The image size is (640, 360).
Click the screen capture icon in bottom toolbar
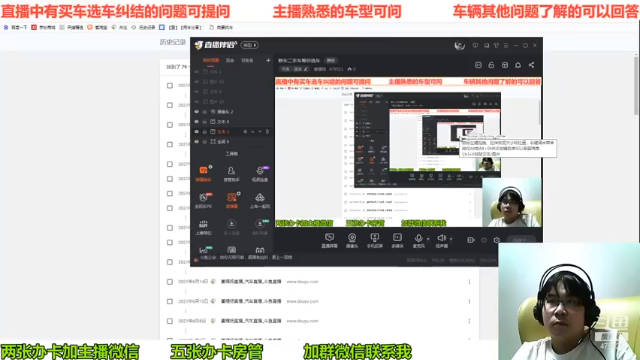tap(329, 240)
